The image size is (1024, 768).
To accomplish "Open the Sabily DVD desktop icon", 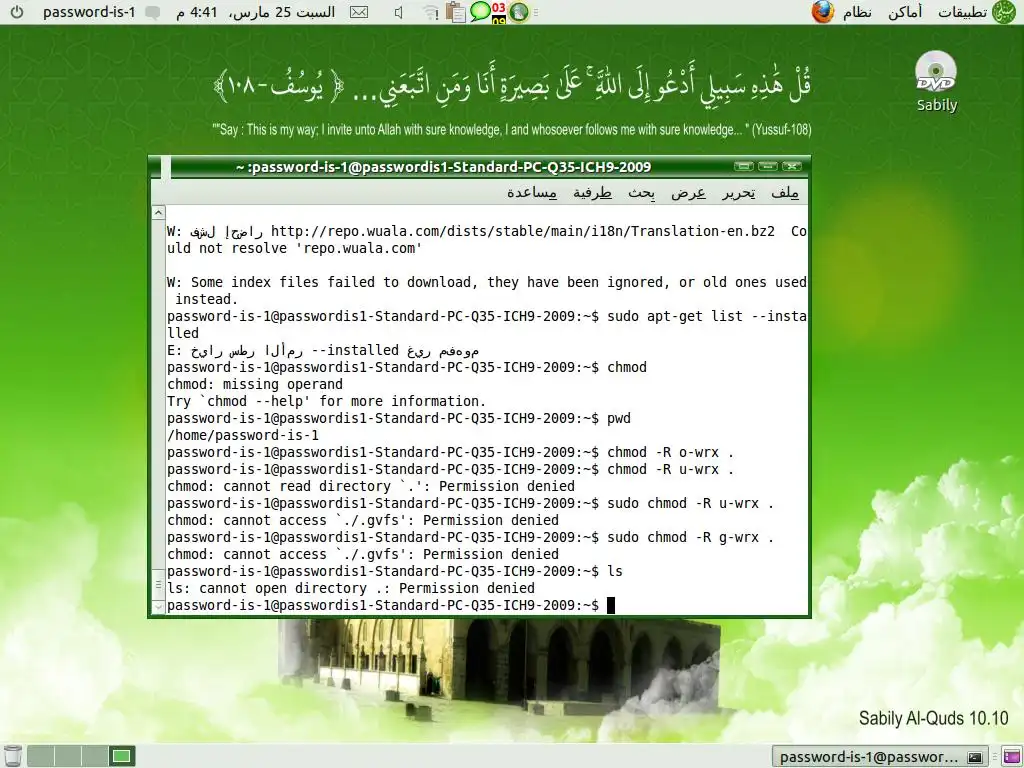I will point(936,82).
